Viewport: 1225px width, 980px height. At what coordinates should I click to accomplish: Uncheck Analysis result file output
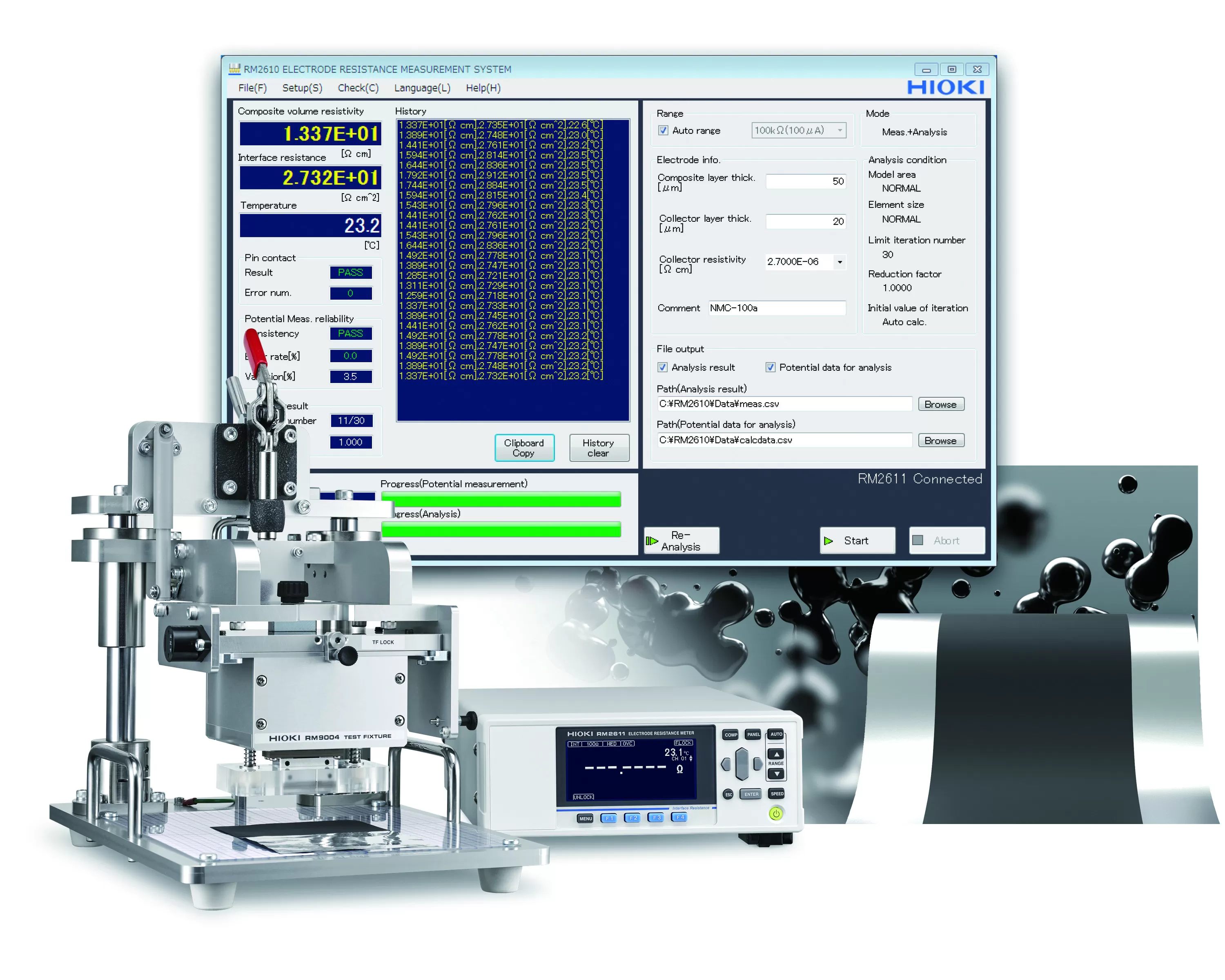click(x=662, y=367)
